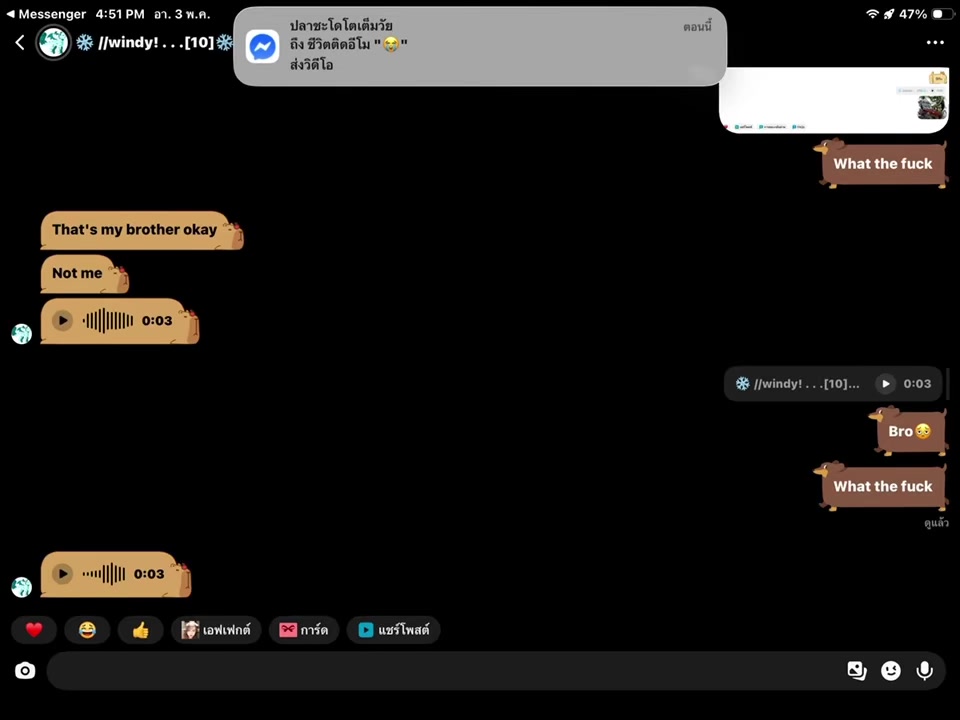
Task: Tap the 4:51 PM clock in status bar
Action: 120,13
